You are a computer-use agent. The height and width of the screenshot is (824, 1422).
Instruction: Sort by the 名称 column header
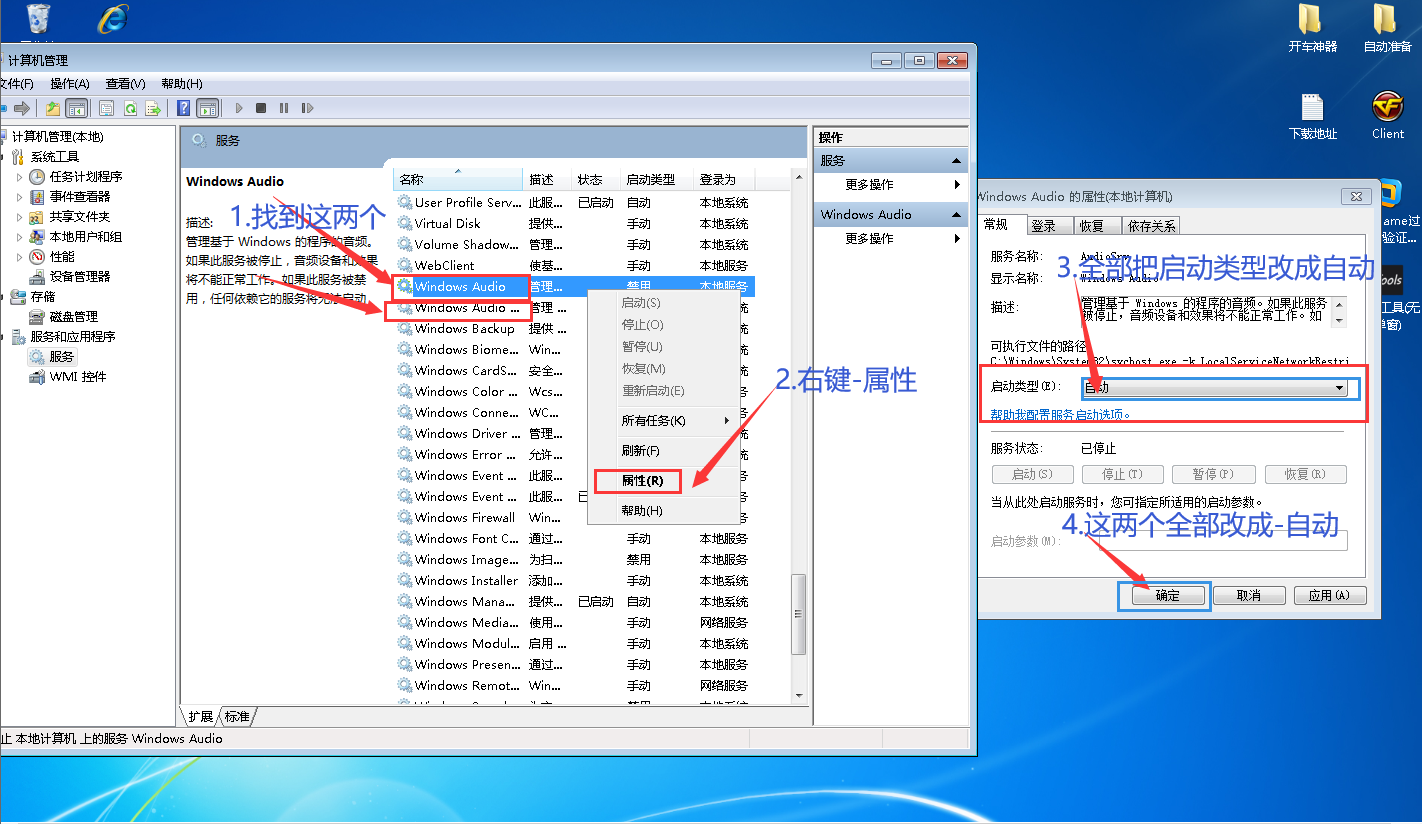click(458, 180)
